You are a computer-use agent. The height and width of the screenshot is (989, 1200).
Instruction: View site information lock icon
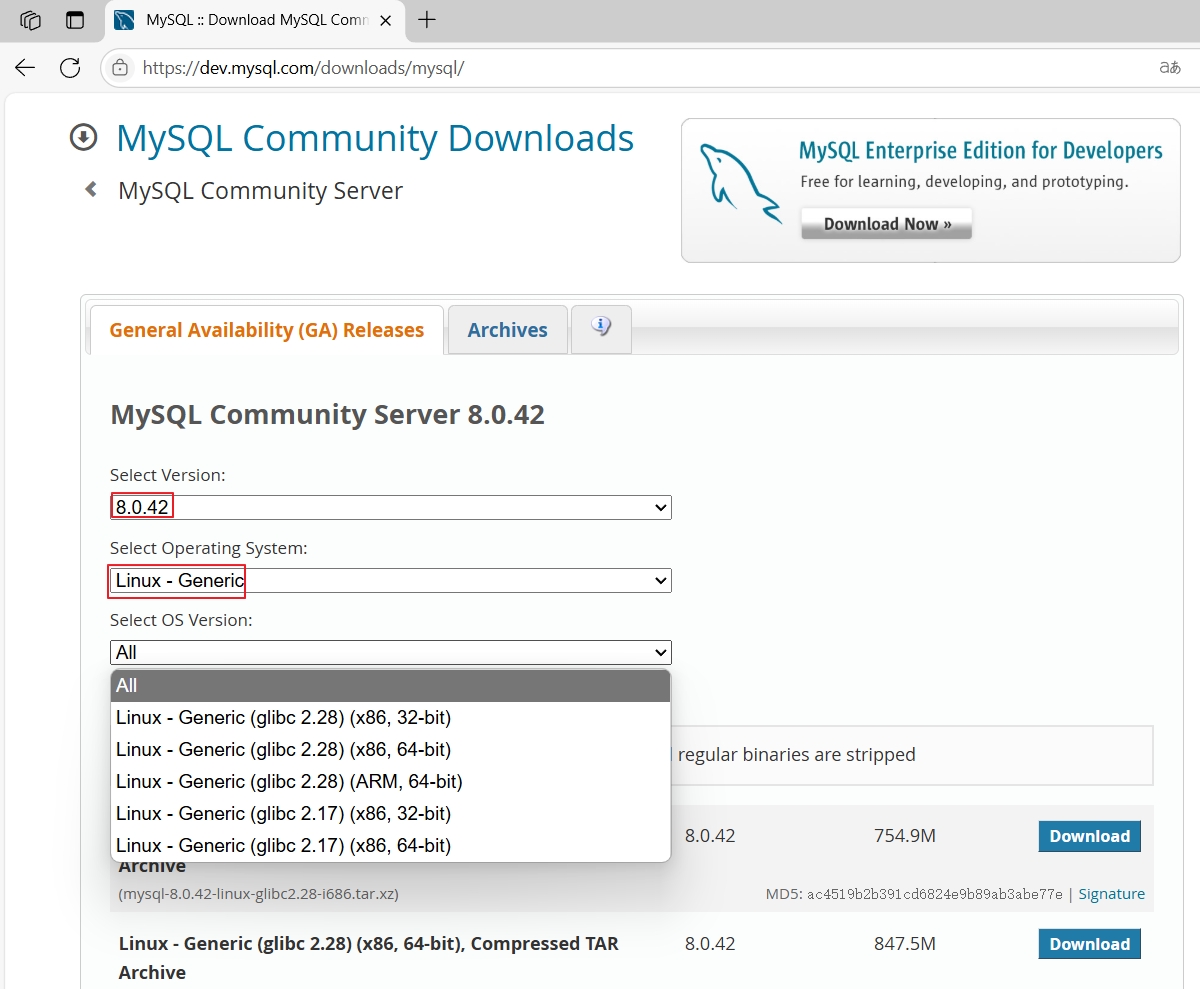coord(120,68)
